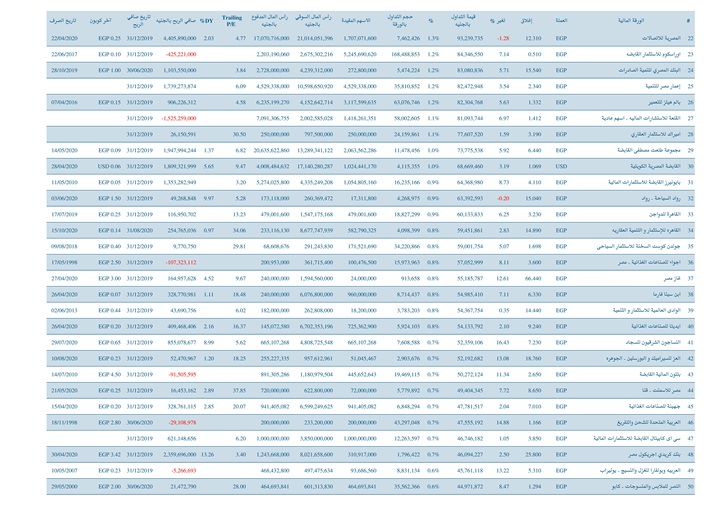Image resolution: width=720 pixels, height=509 pixels.
Task: Click net profit '9,770,750'
Action: pyautogui.click(x=185, y=247)
